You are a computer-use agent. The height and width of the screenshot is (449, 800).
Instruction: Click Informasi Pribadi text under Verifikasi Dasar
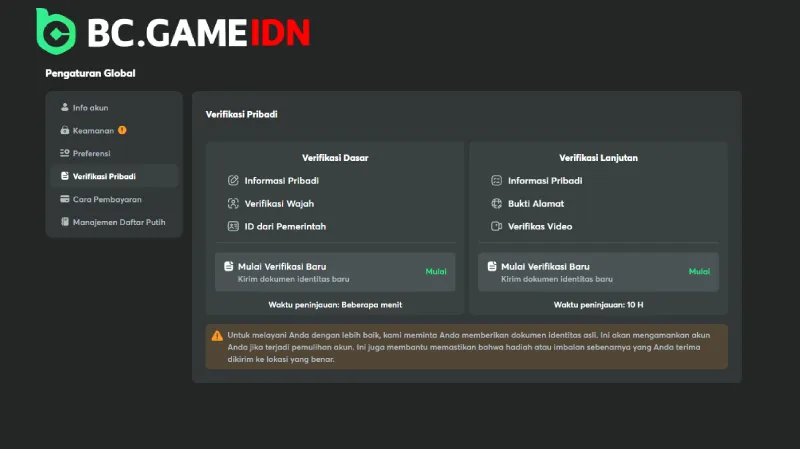tap(282, 181)
